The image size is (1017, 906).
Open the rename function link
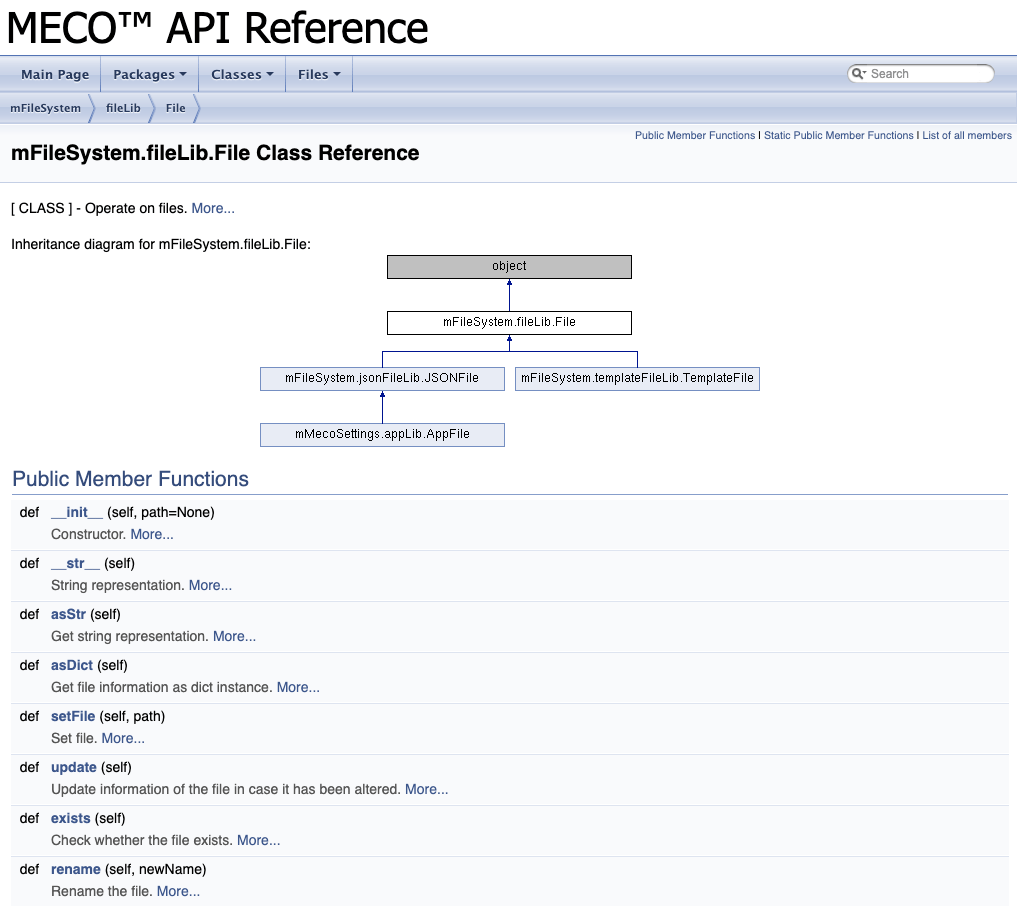(75, 870)
